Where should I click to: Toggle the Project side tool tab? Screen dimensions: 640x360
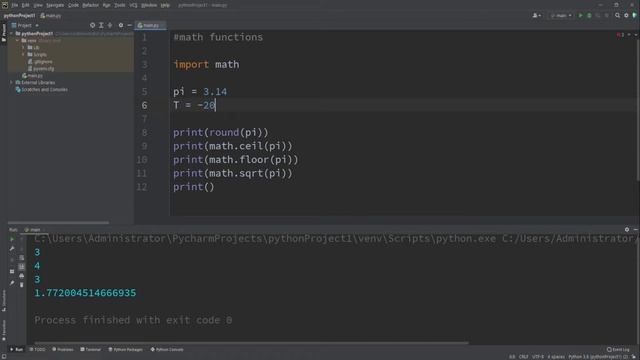click(x=4, y=33)
